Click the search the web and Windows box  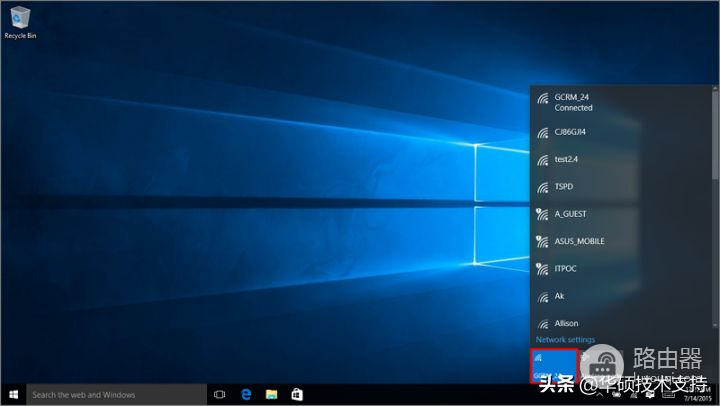click(115, 395)
